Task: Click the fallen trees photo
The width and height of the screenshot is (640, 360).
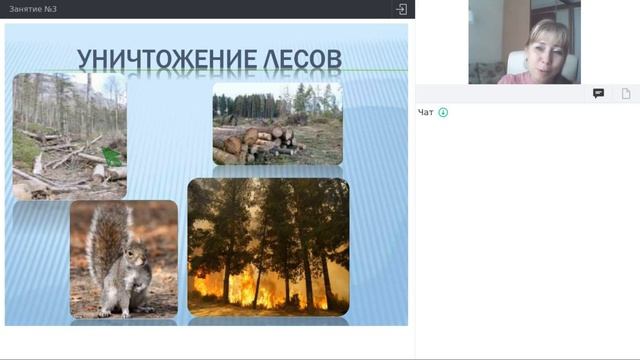Action: (x=70, y=136)
